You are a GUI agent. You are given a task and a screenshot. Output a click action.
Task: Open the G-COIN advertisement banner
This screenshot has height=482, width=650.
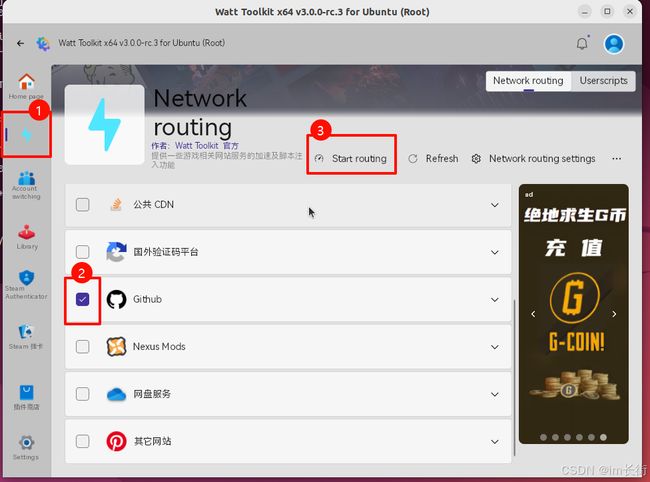pos(574,314)
